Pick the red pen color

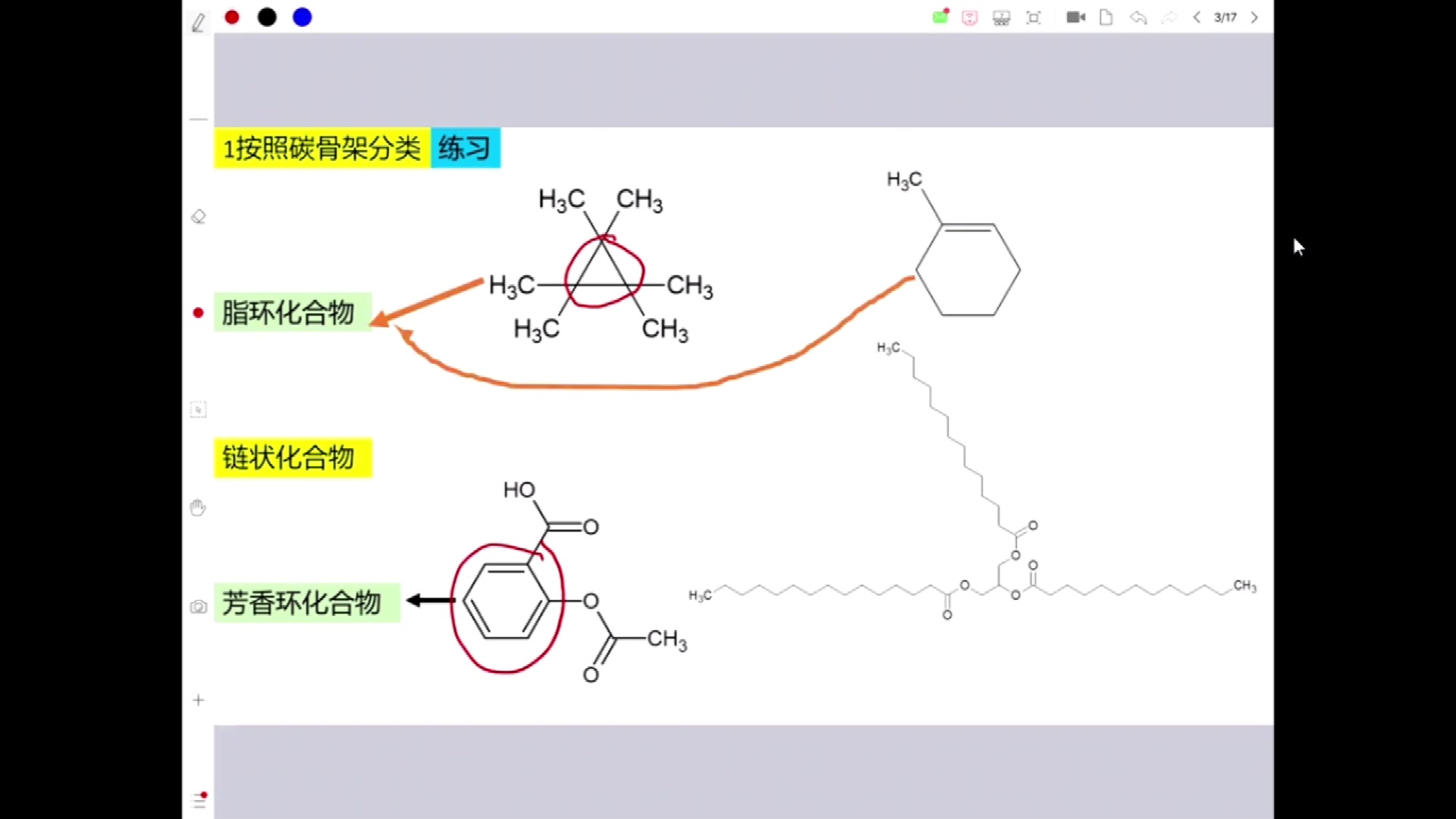[x=232, y=17]
